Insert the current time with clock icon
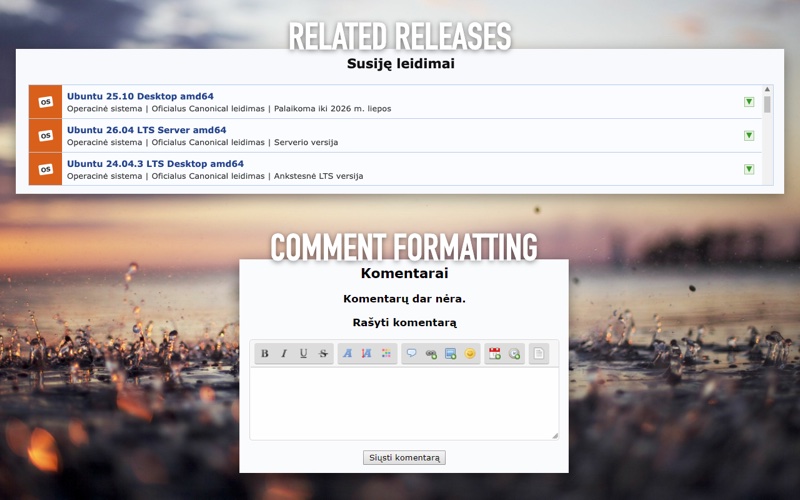This screenshot has height=500, width=800. [x=514, y=353]
